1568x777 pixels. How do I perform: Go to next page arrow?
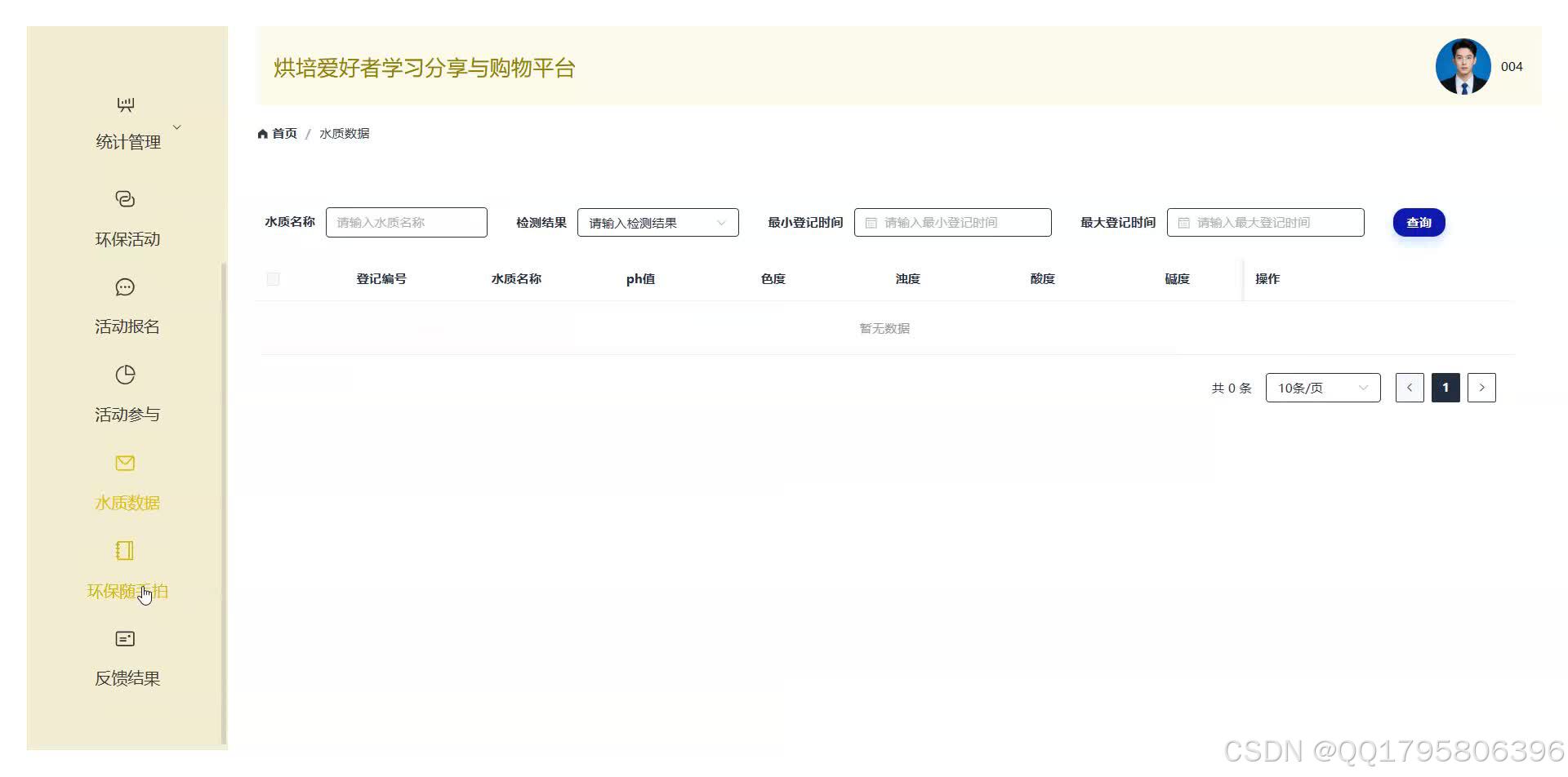click(x=1481, y=388)
